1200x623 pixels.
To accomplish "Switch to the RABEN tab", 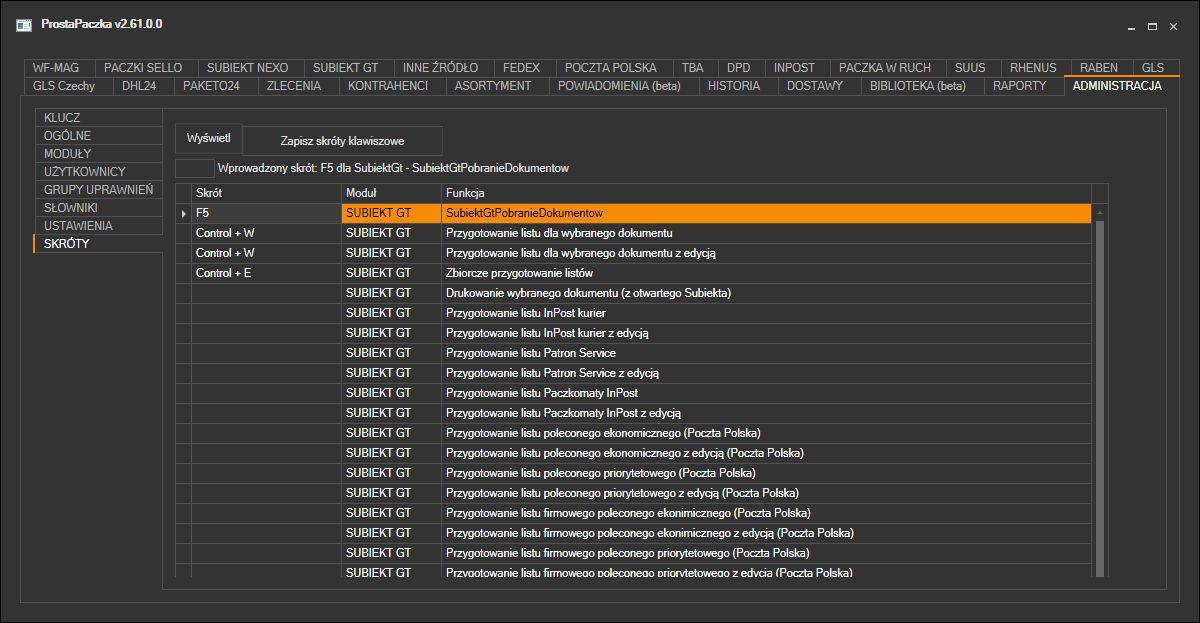I will click(1099, 68).
